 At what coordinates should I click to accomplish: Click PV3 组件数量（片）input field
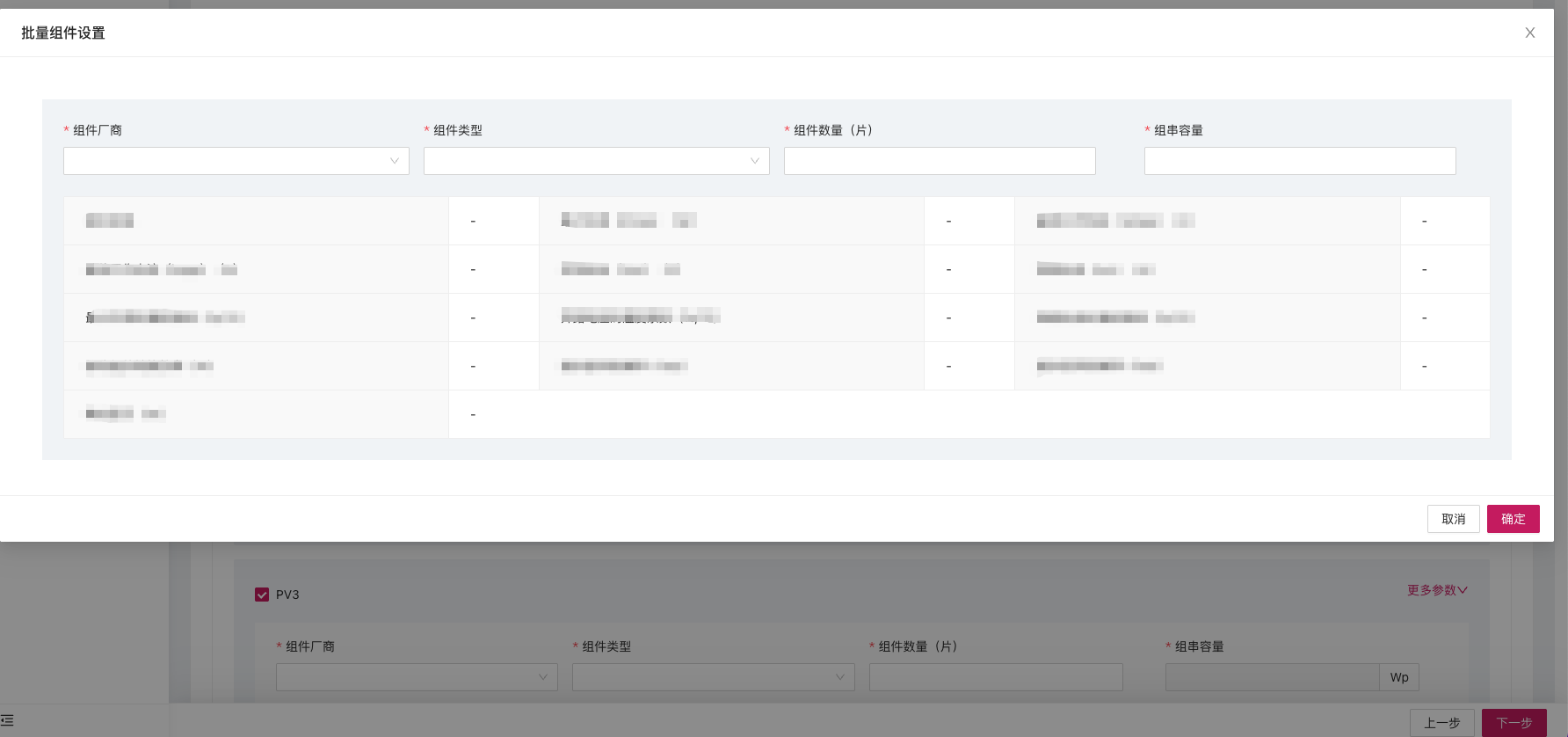996,677
